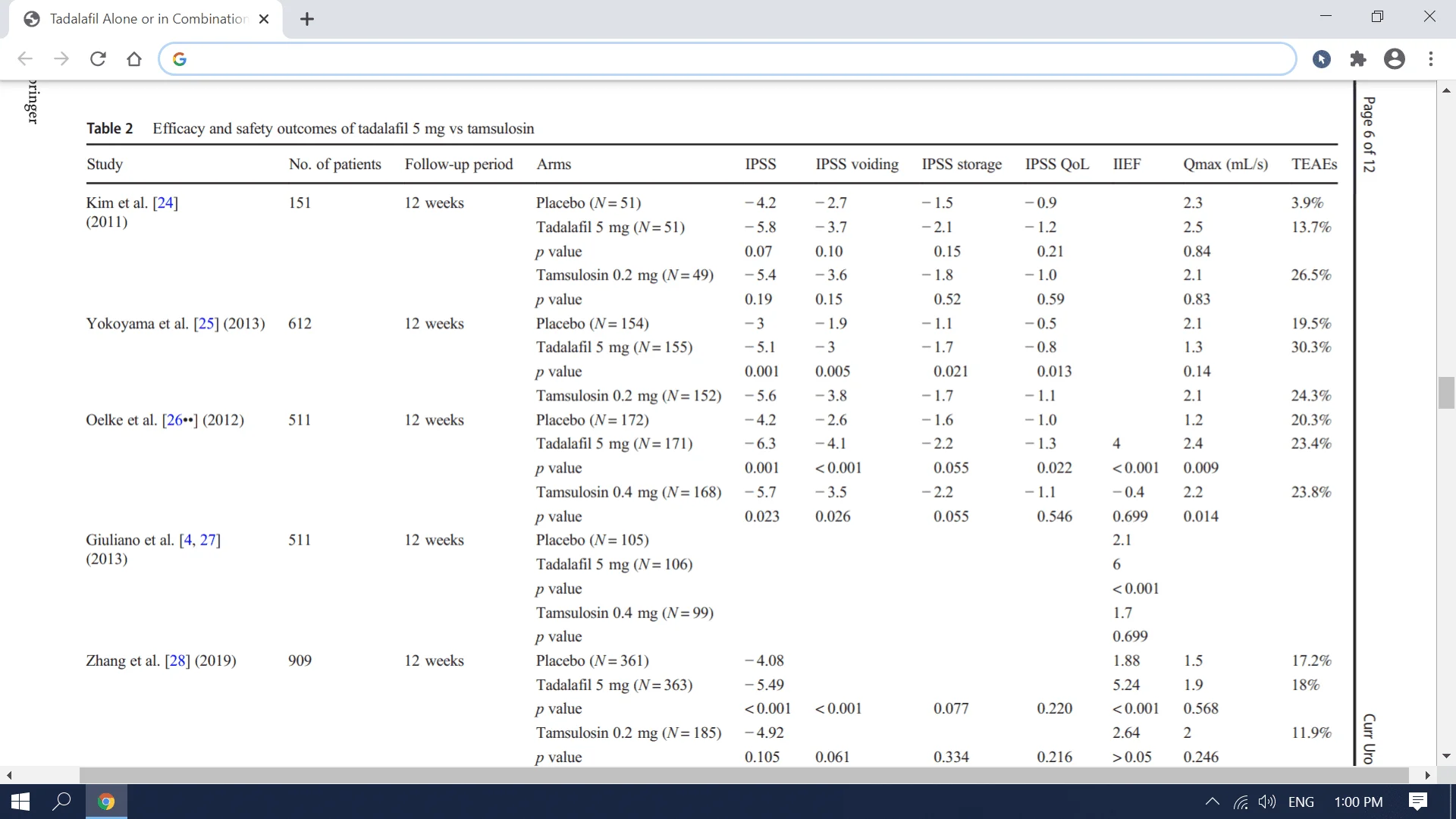Open Chrome three-dot menu

1431,59
